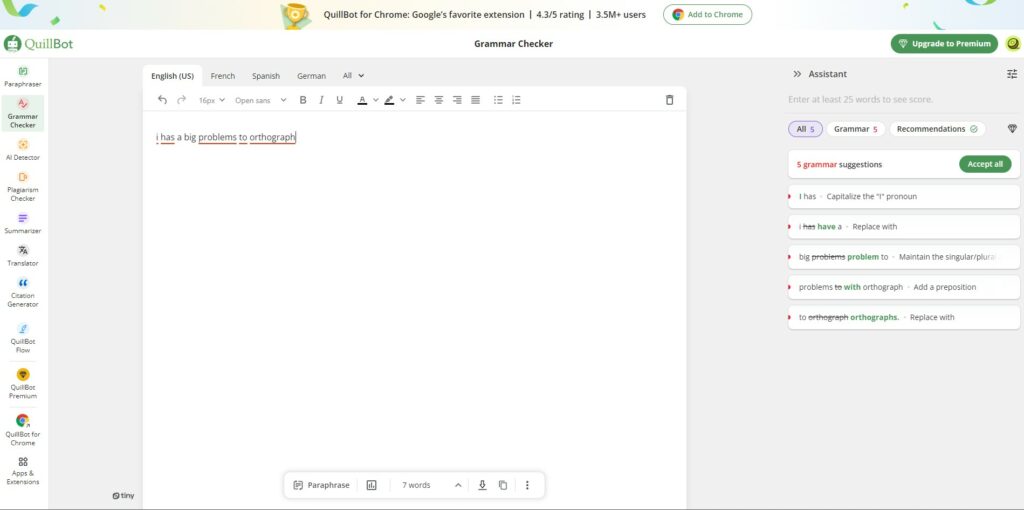Image resolution: width=1024 pixels, height=510 pixels.
Task: Accept all grammar suggestions
Action: tap(985, 164)
